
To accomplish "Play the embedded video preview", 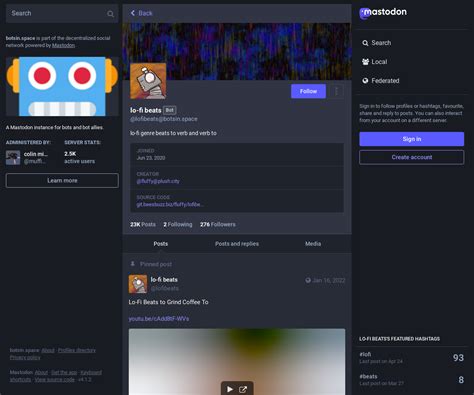I will (230, 389).
